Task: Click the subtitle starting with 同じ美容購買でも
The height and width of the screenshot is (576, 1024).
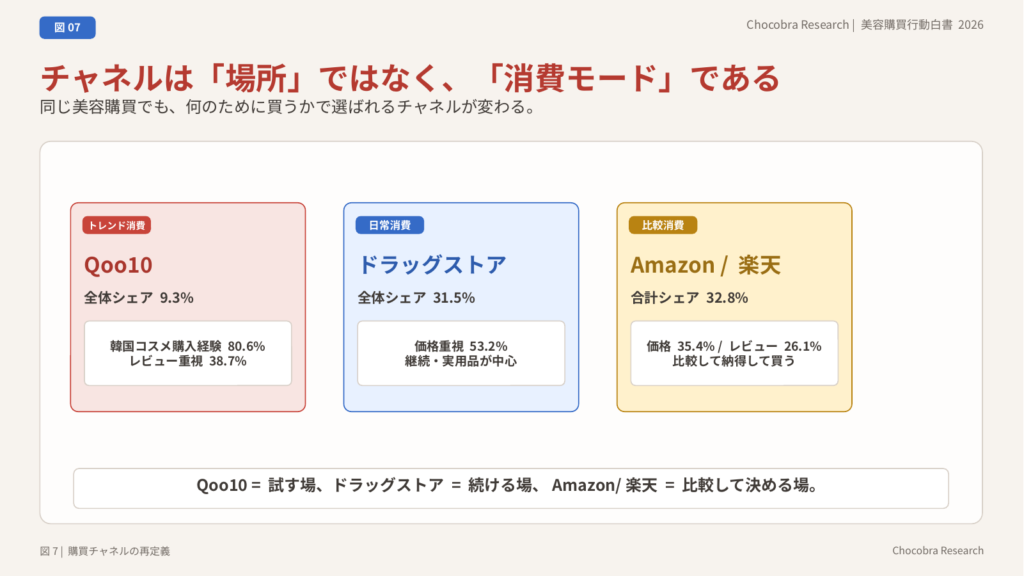Action: [289, 106]
